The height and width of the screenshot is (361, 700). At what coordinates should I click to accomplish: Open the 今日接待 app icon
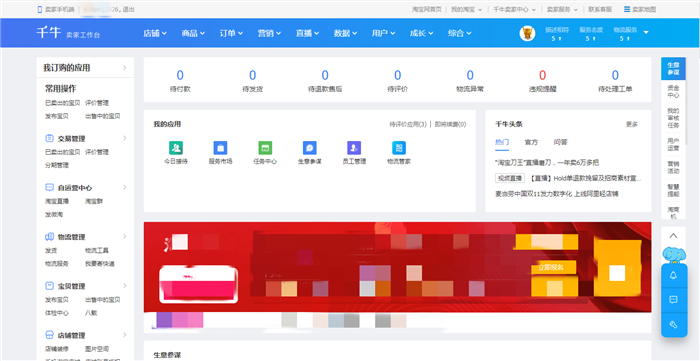(175, 148)
